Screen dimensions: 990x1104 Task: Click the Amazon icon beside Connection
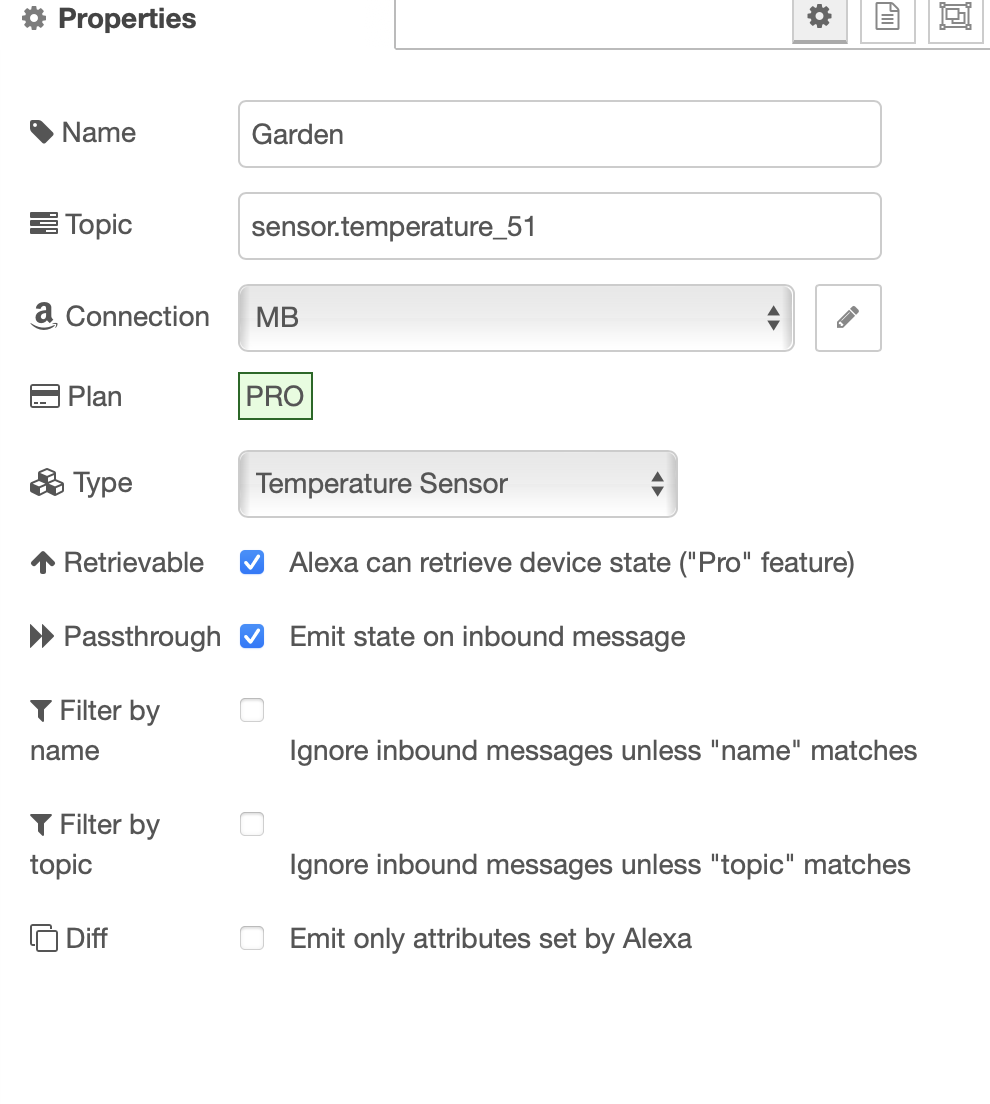click(42, 316)
